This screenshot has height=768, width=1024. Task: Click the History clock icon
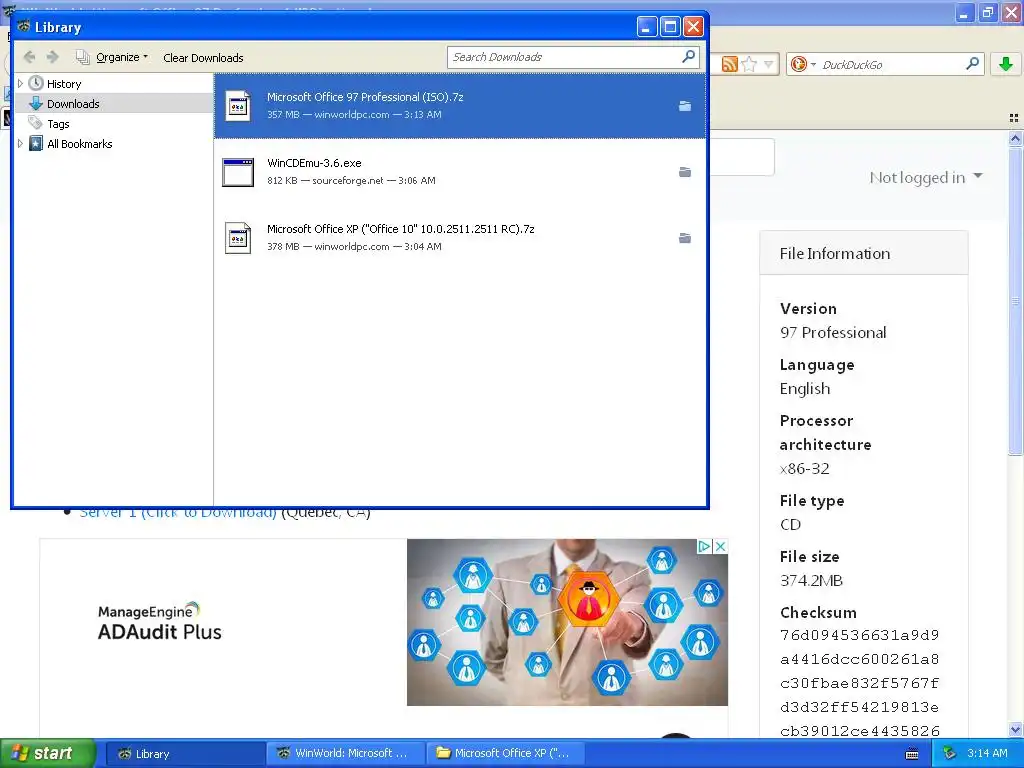pos(36,83)
